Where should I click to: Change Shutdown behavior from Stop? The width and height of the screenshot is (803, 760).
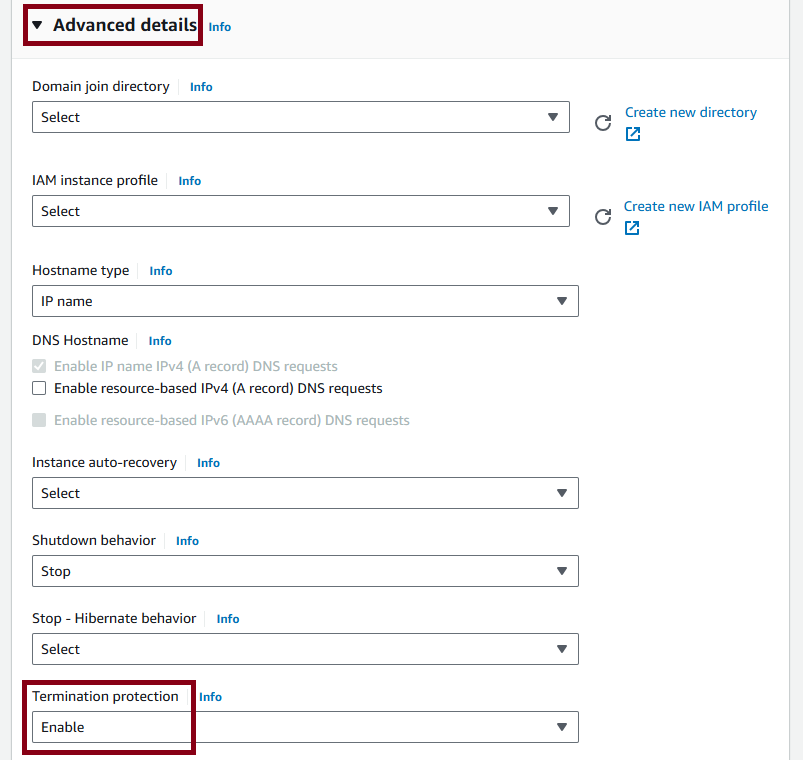(x=305, y=571)
